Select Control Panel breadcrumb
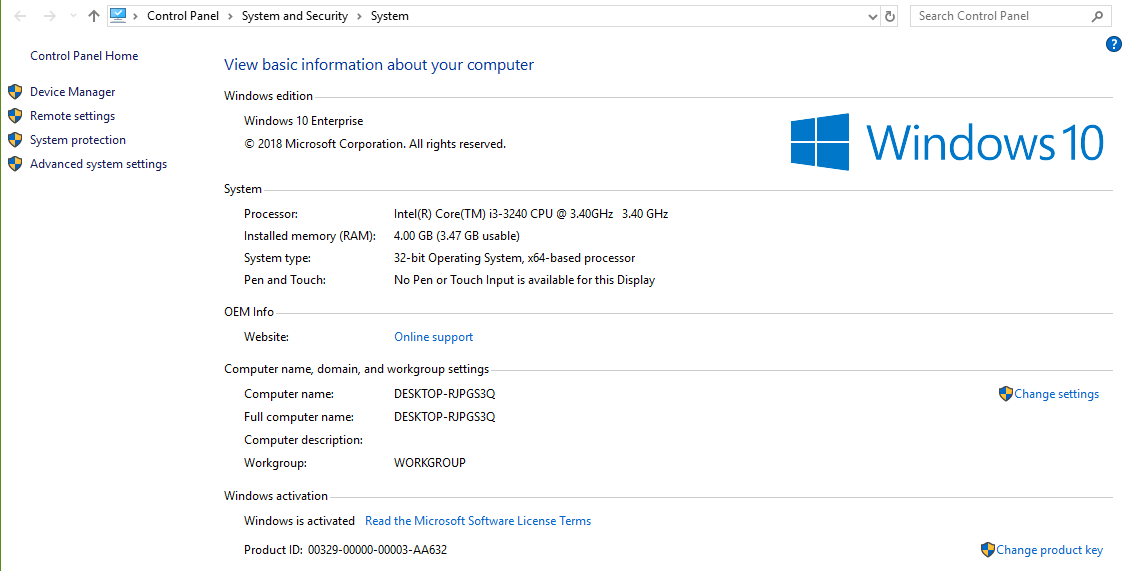Image resolution: width=1123 pixels, height=571 pixels. (183, 16)
